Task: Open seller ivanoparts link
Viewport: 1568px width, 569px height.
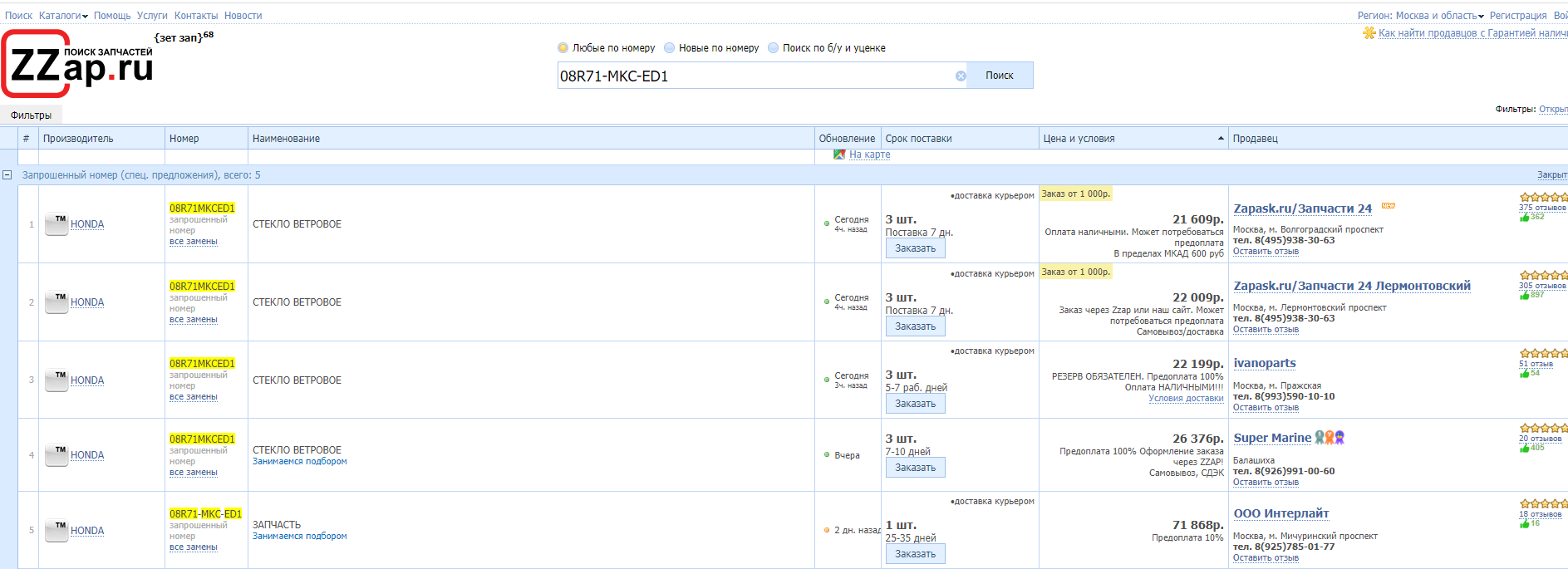Action: point(1265,363)
